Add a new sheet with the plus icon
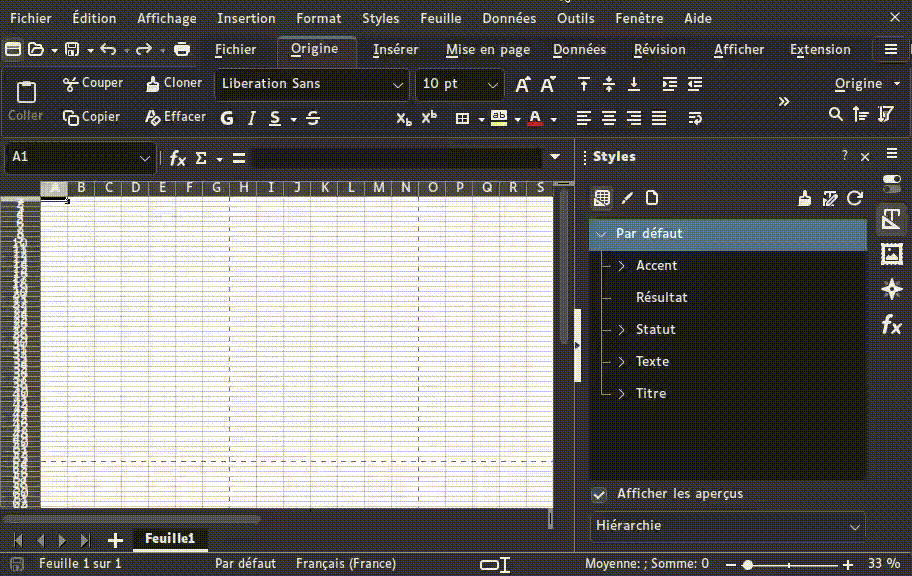912x576 pixels. point(115,541)
